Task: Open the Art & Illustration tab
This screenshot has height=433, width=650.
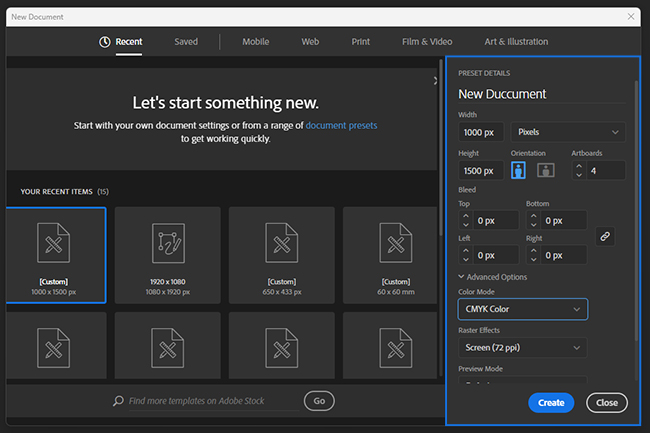Action: pos(516,42)
